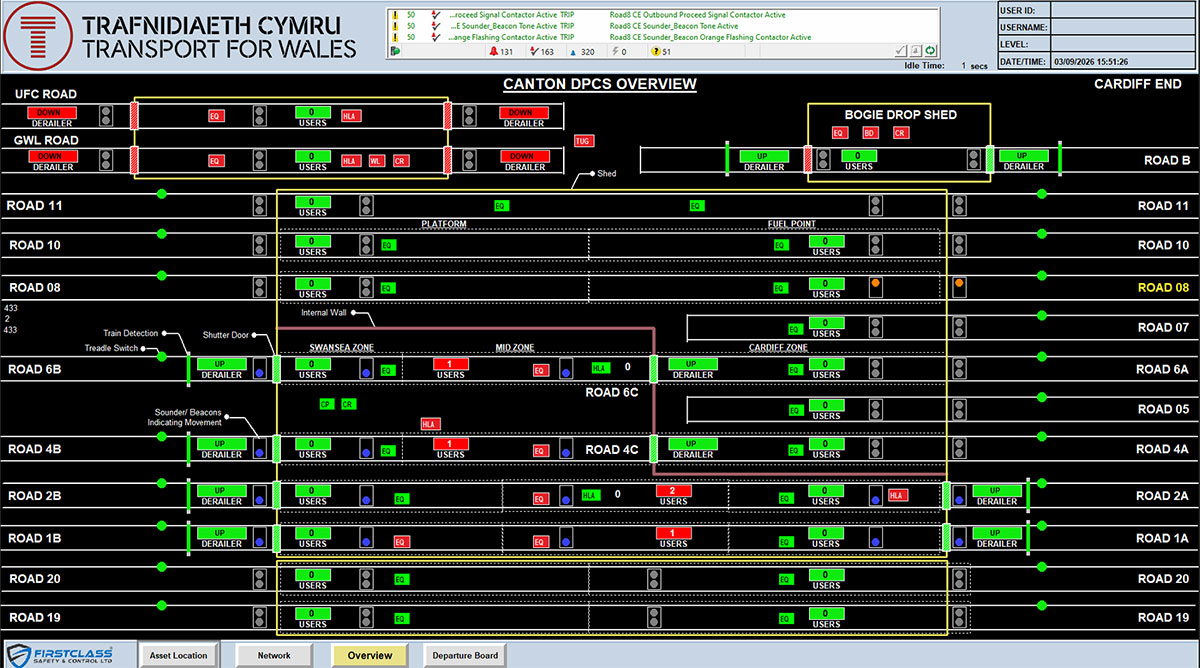
Task: Click the acknowledge checkmark in the alarm banner
Action: click(x=900, y=50)
